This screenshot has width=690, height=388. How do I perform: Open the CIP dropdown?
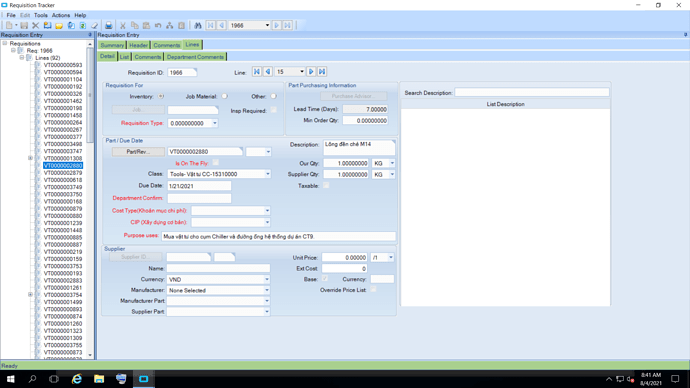point(267,222)
